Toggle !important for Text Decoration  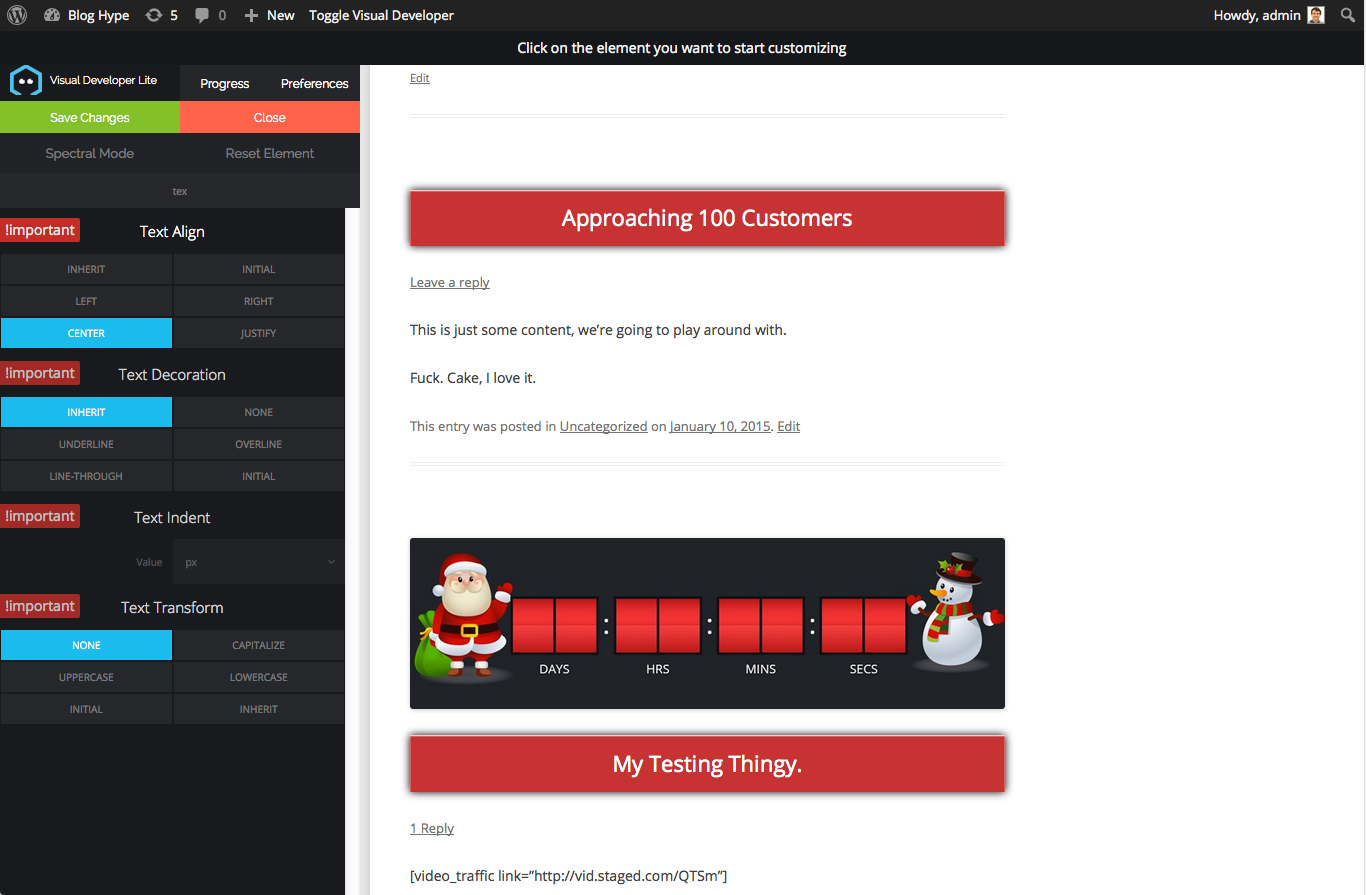40,373
